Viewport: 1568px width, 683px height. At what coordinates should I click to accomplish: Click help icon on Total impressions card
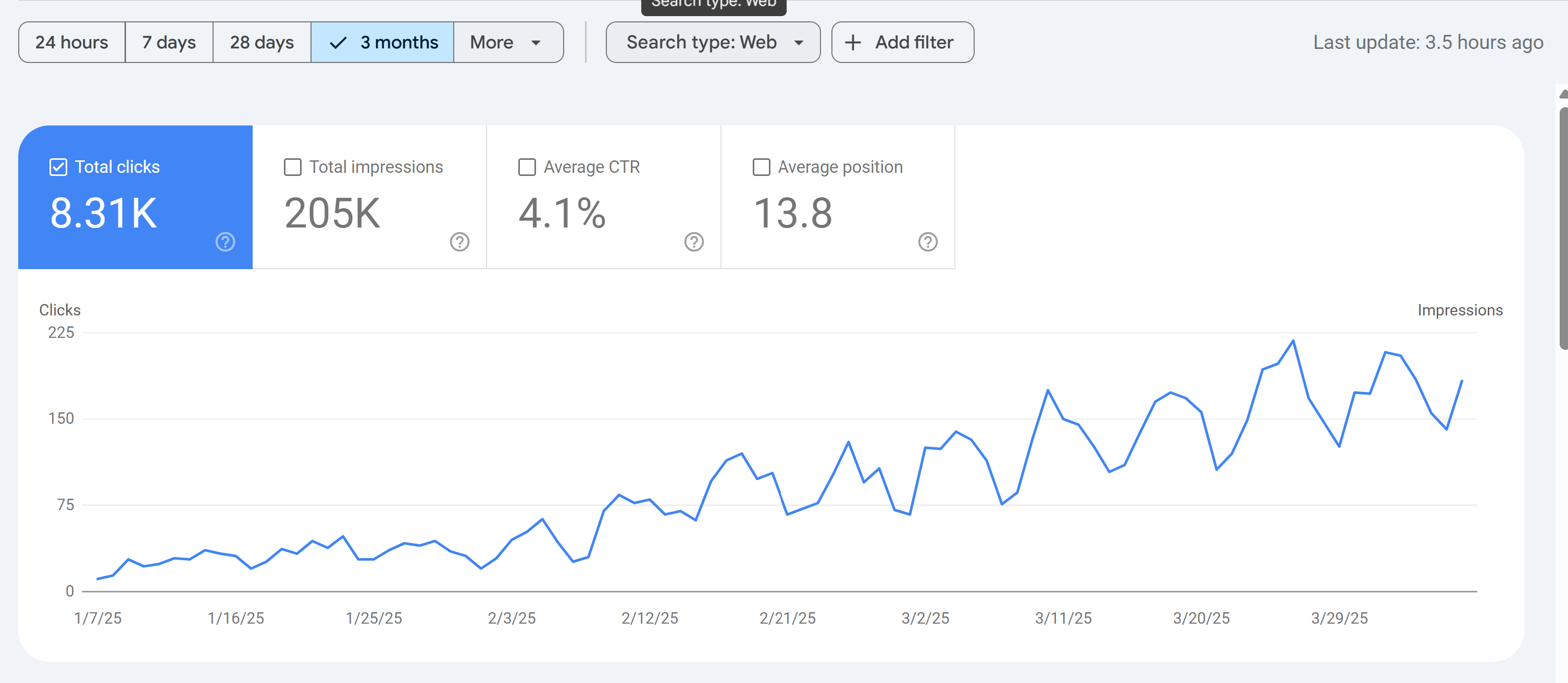click(x=459, y=242)
